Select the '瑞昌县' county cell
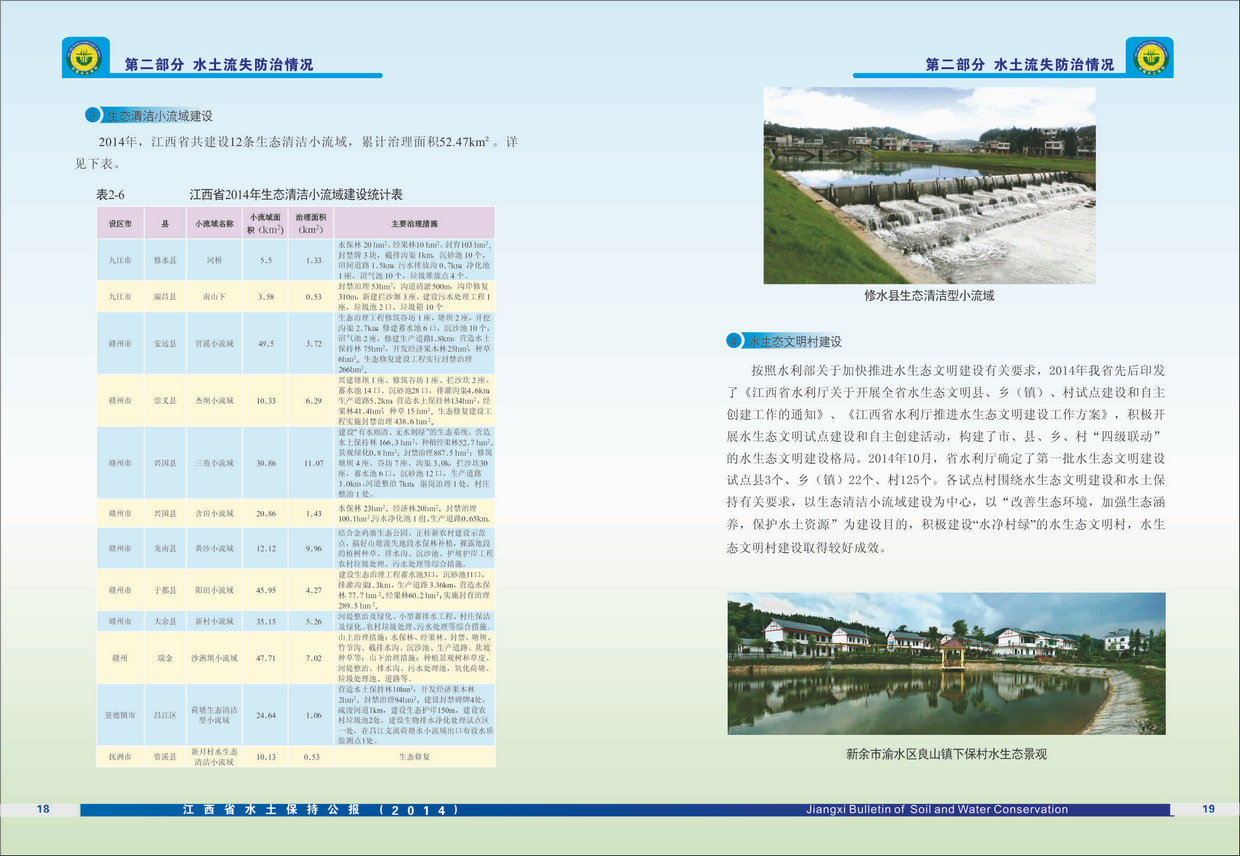This screenshot has height=856, width=1240. (165, 297)
